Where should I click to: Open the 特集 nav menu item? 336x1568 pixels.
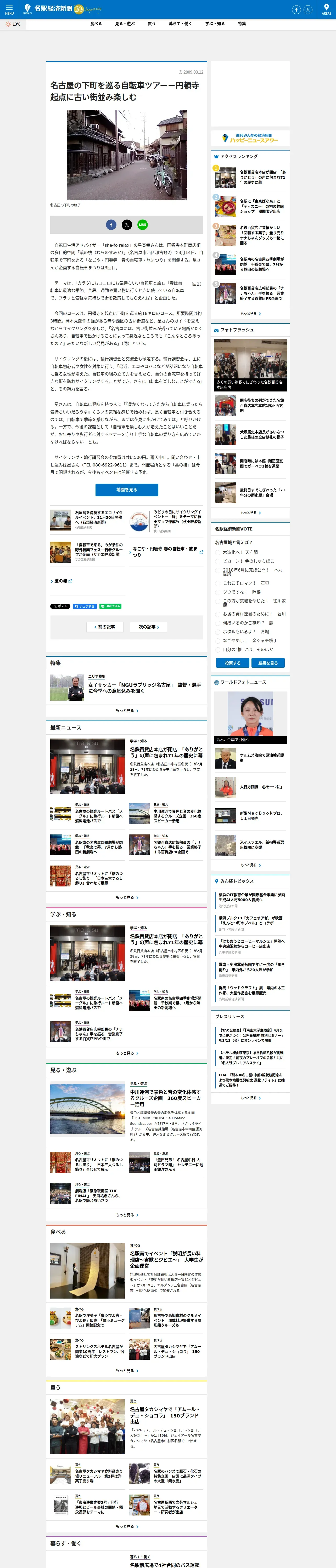(242, 24)
